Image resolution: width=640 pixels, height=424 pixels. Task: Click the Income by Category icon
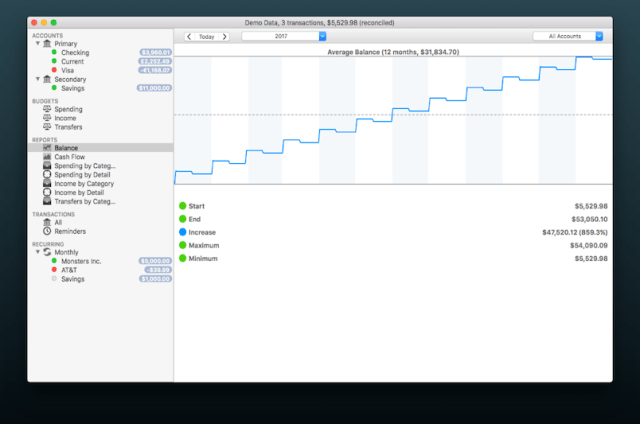click(x=47, y=184)
